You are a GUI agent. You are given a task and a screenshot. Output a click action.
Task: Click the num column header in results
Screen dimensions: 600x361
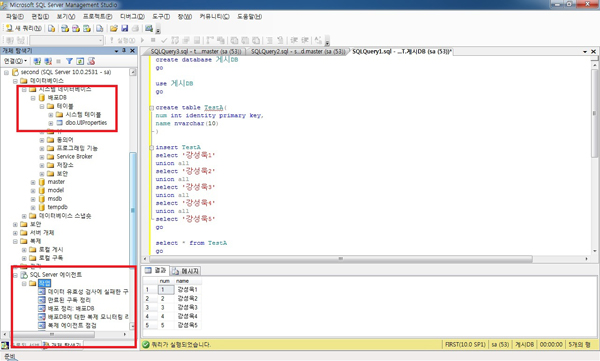(165, 281)
